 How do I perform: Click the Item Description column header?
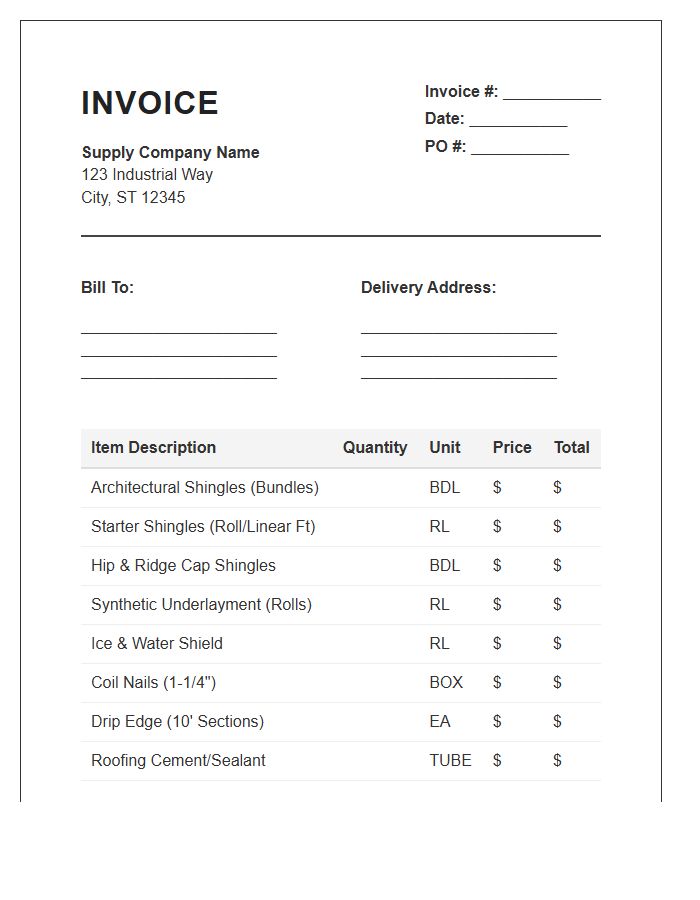pos(153,447)
